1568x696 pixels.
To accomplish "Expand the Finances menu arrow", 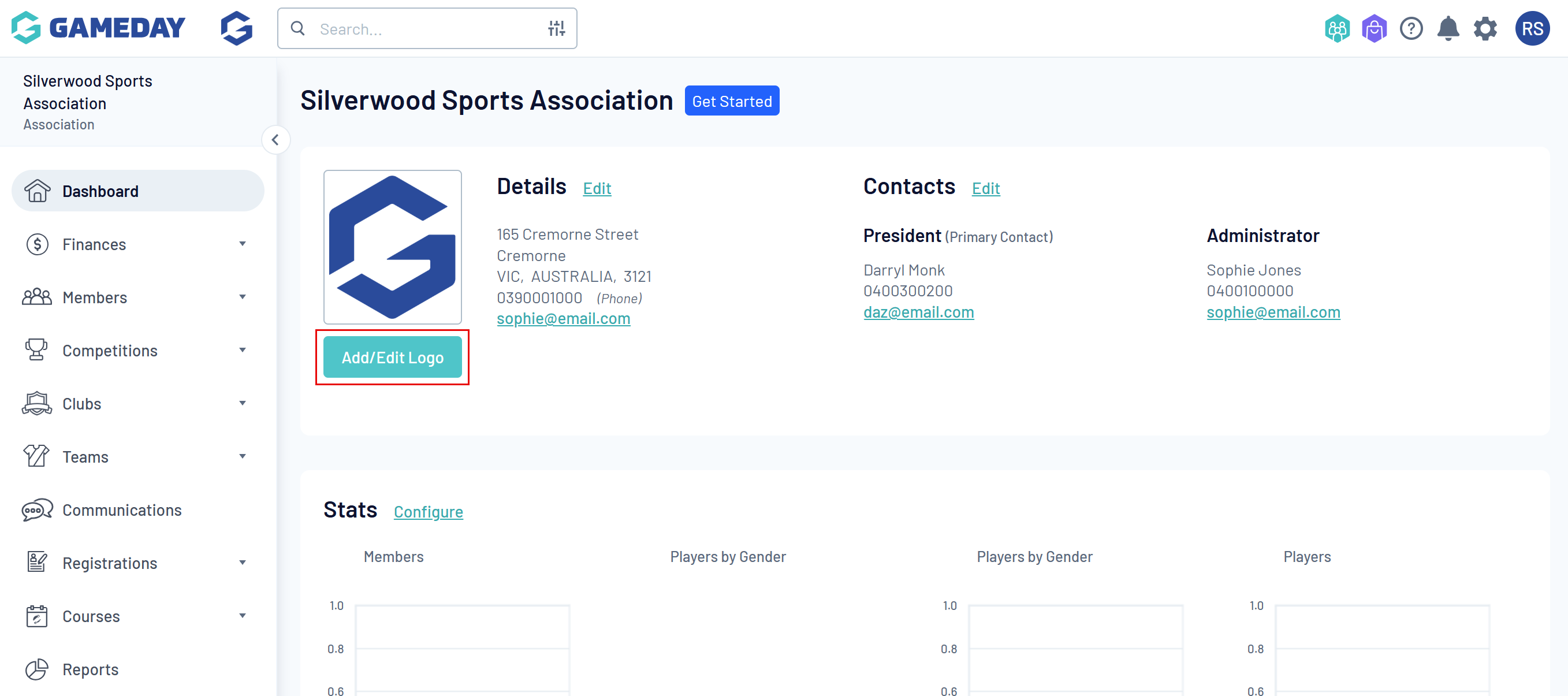I will pos(242,244).
